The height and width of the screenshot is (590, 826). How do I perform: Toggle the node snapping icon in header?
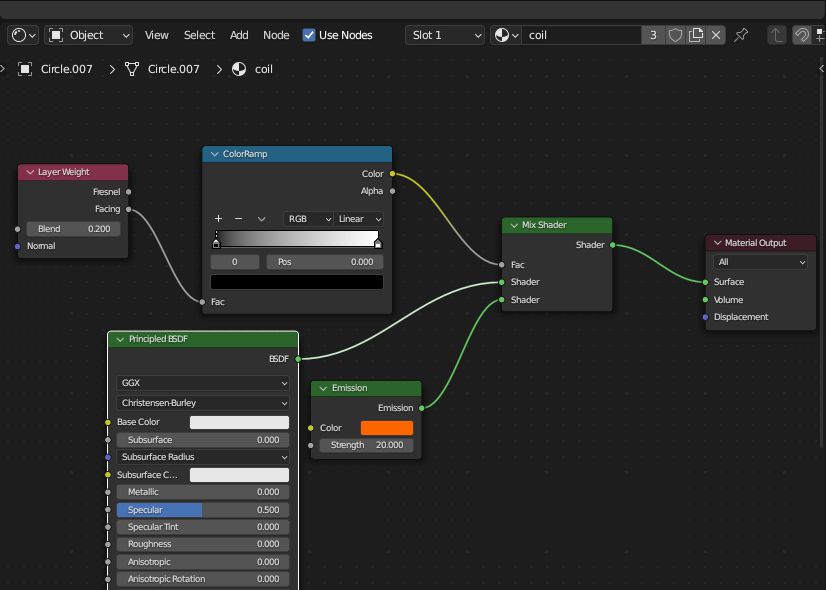pos(802,35)
